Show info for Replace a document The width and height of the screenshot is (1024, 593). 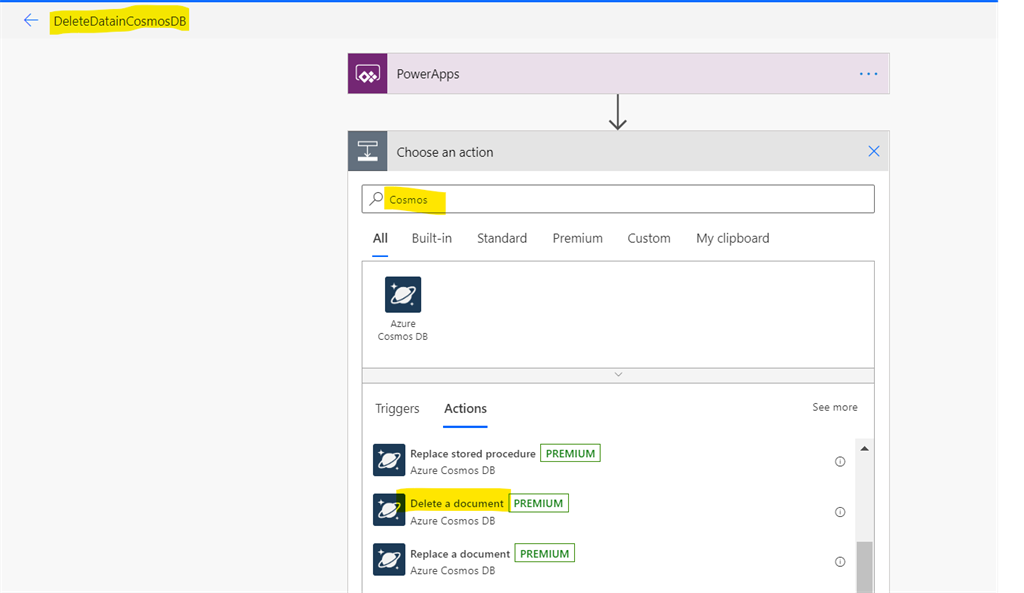pyautogui.click(x=840, y=562)
